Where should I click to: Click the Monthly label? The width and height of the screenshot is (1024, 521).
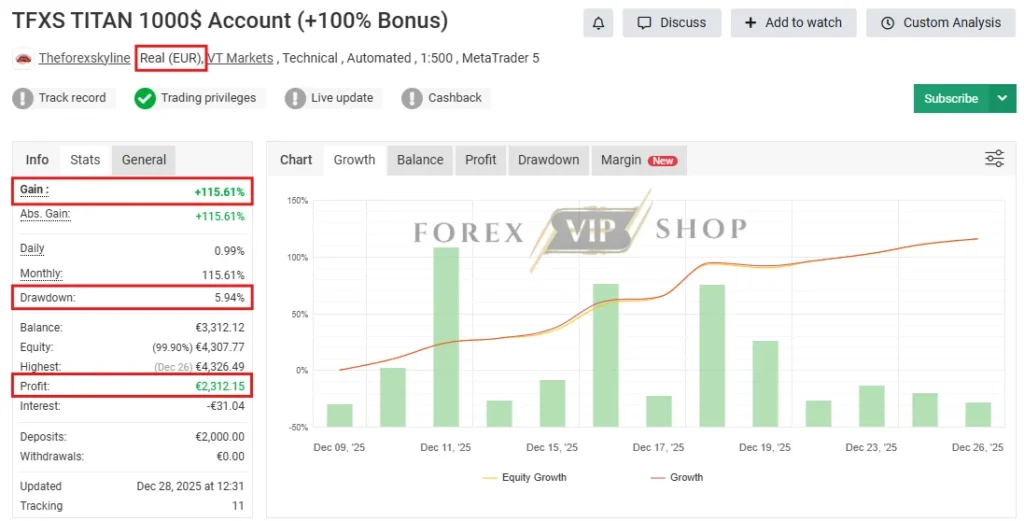click(41, 274)
